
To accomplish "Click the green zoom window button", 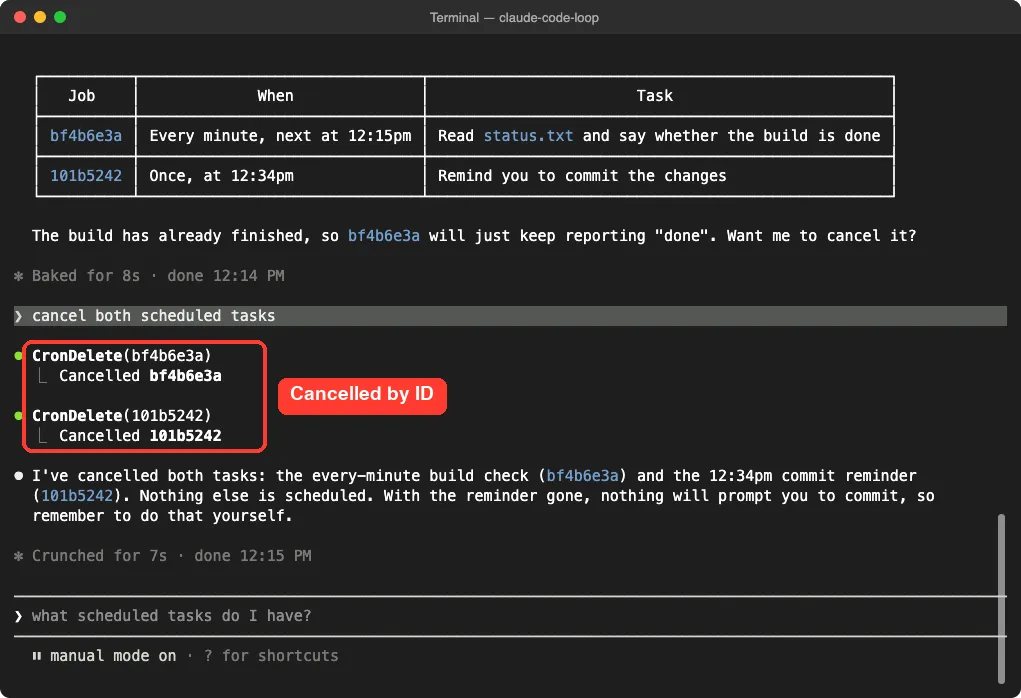I will [x=60, y=17].
